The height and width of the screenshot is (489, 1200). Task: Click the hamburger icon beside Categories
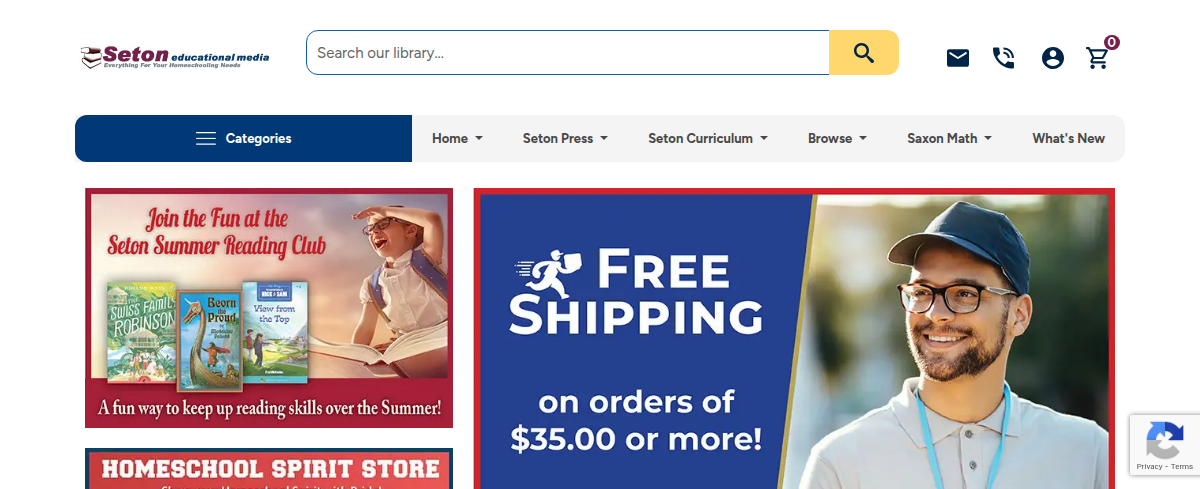coord(206,138)
